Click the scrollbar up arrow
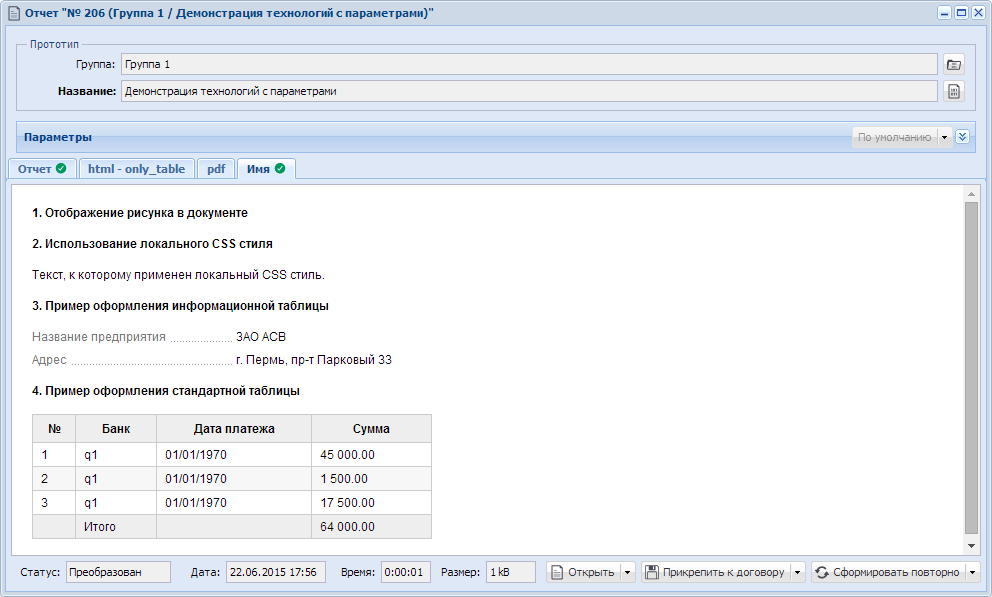992x597 pixels. (971, 194)
